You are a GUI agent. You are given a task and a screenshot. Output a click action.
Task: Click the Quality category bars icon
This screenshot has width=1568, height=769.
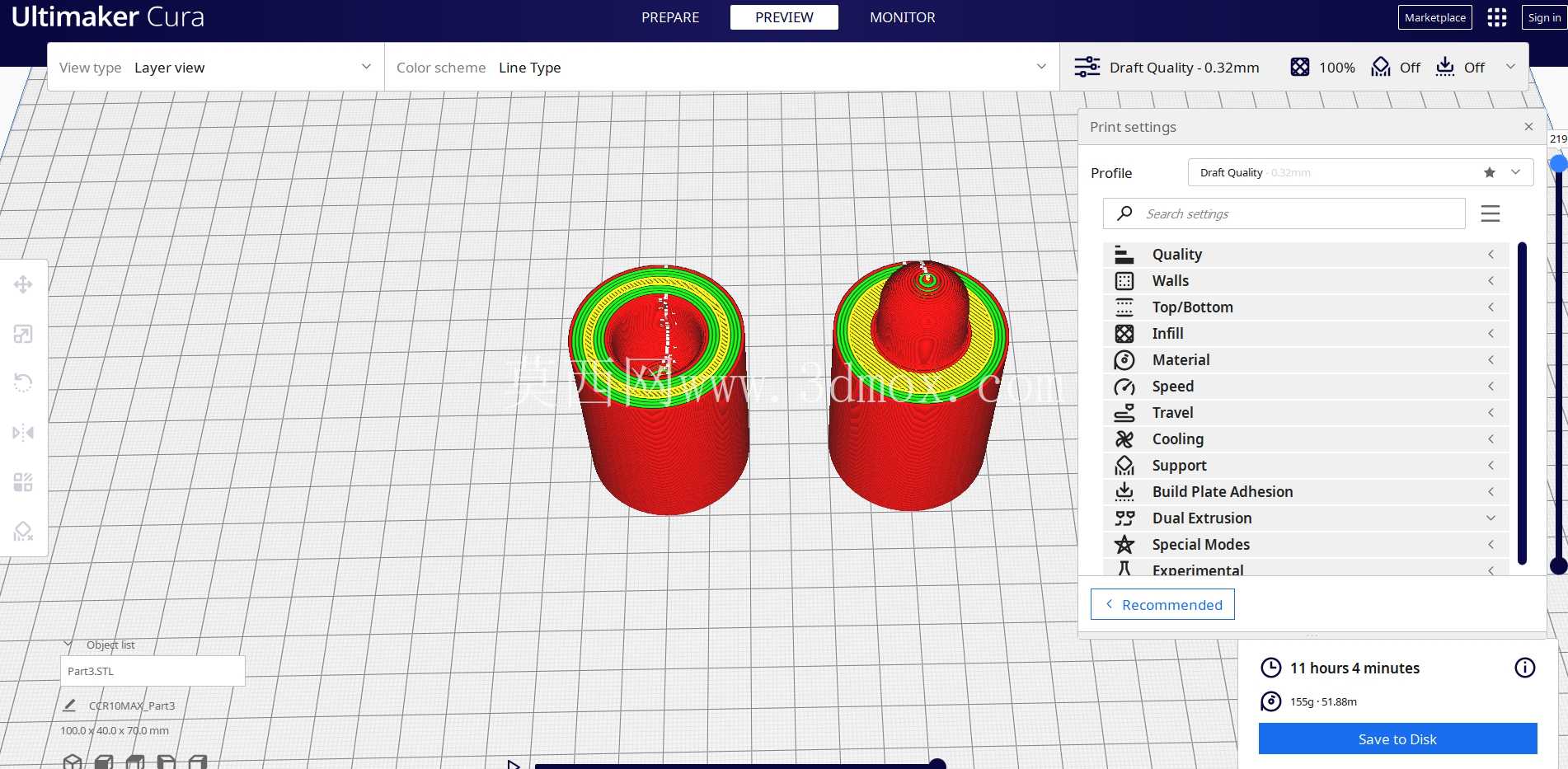[x=1124, y=255]
